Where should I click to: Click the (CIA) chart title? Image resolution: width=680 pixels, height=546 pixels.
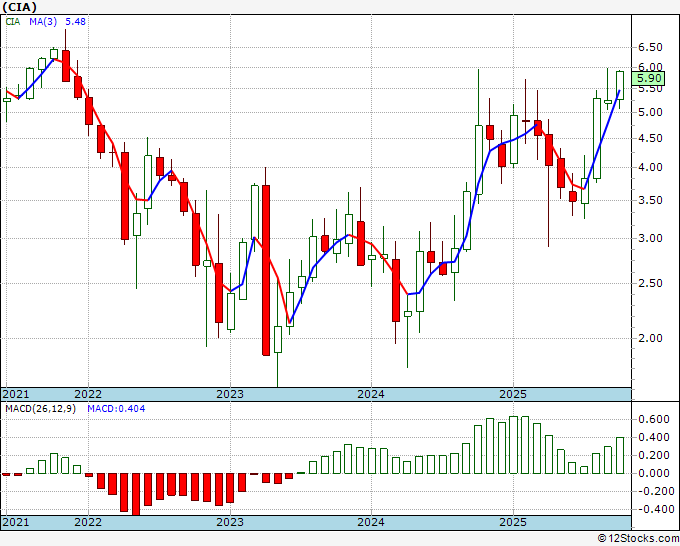coord(19,7)
